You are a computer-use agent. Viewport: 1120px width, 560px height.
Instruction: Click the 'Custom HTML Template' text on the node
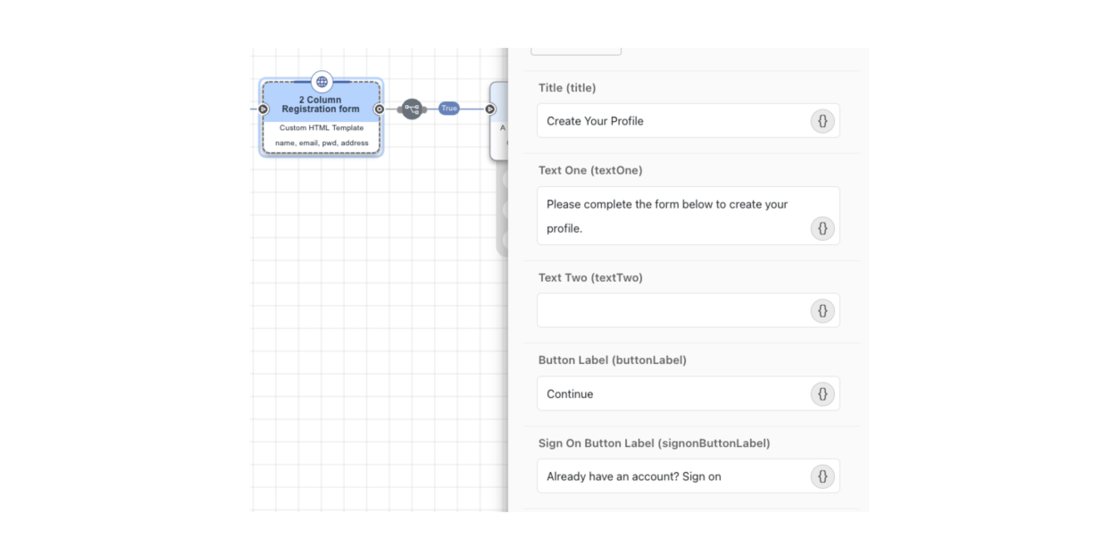coord(321,128)
